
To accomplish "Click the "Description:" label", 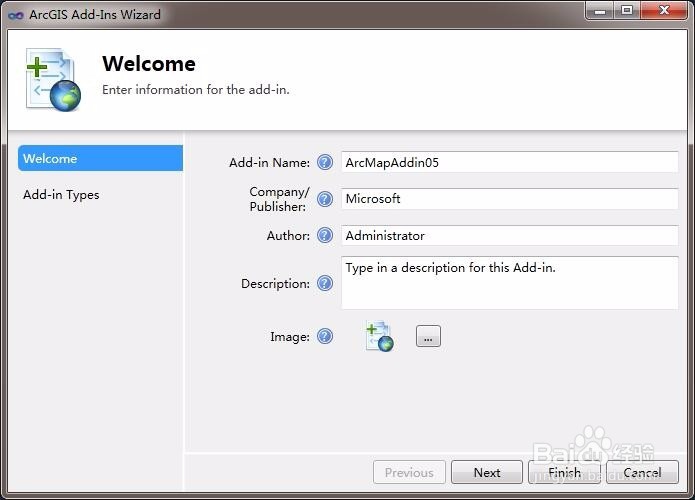I will click(x=275, y=284).
